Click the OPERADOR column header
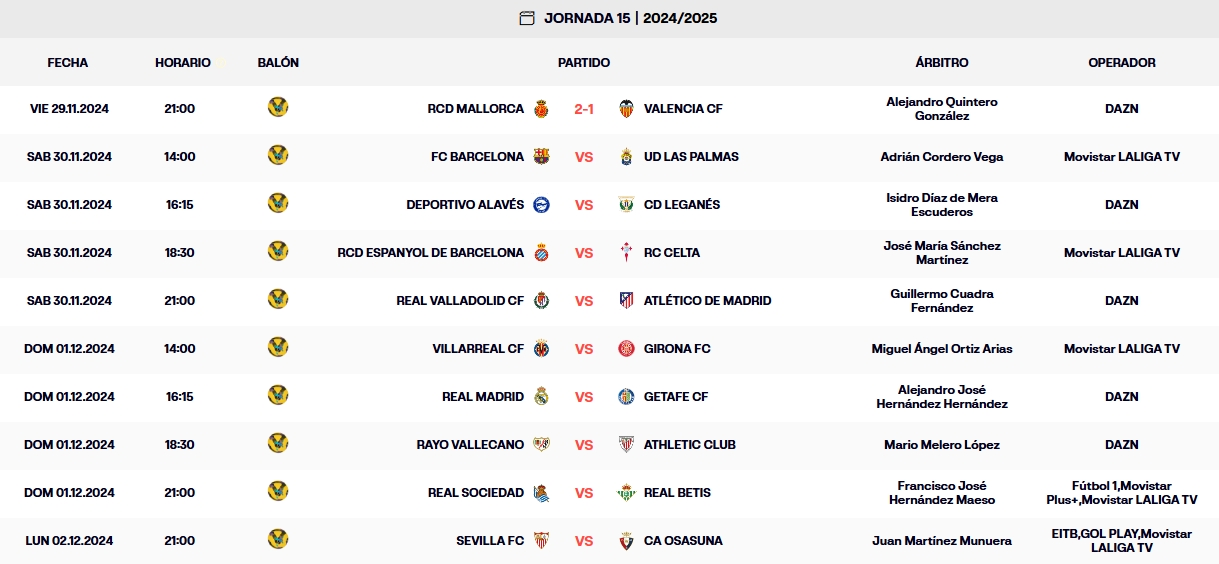The width and height of the screenshot is (1219, 564). [1122, 62]
